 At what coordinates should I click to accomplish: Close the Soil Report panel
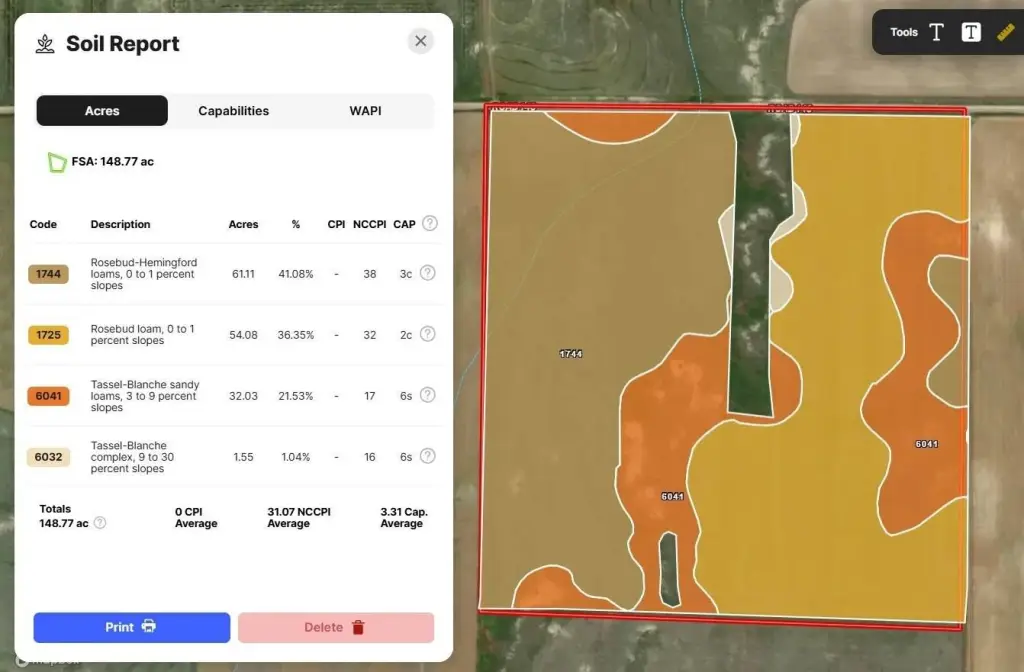[421, 41]
